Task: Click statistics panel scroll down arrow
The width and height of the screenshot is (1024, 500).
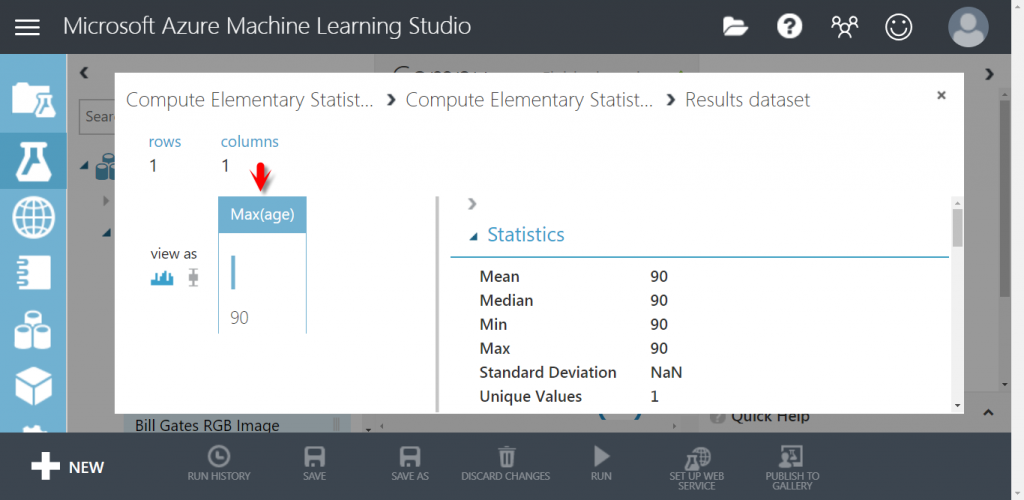Action: [957, 405]
